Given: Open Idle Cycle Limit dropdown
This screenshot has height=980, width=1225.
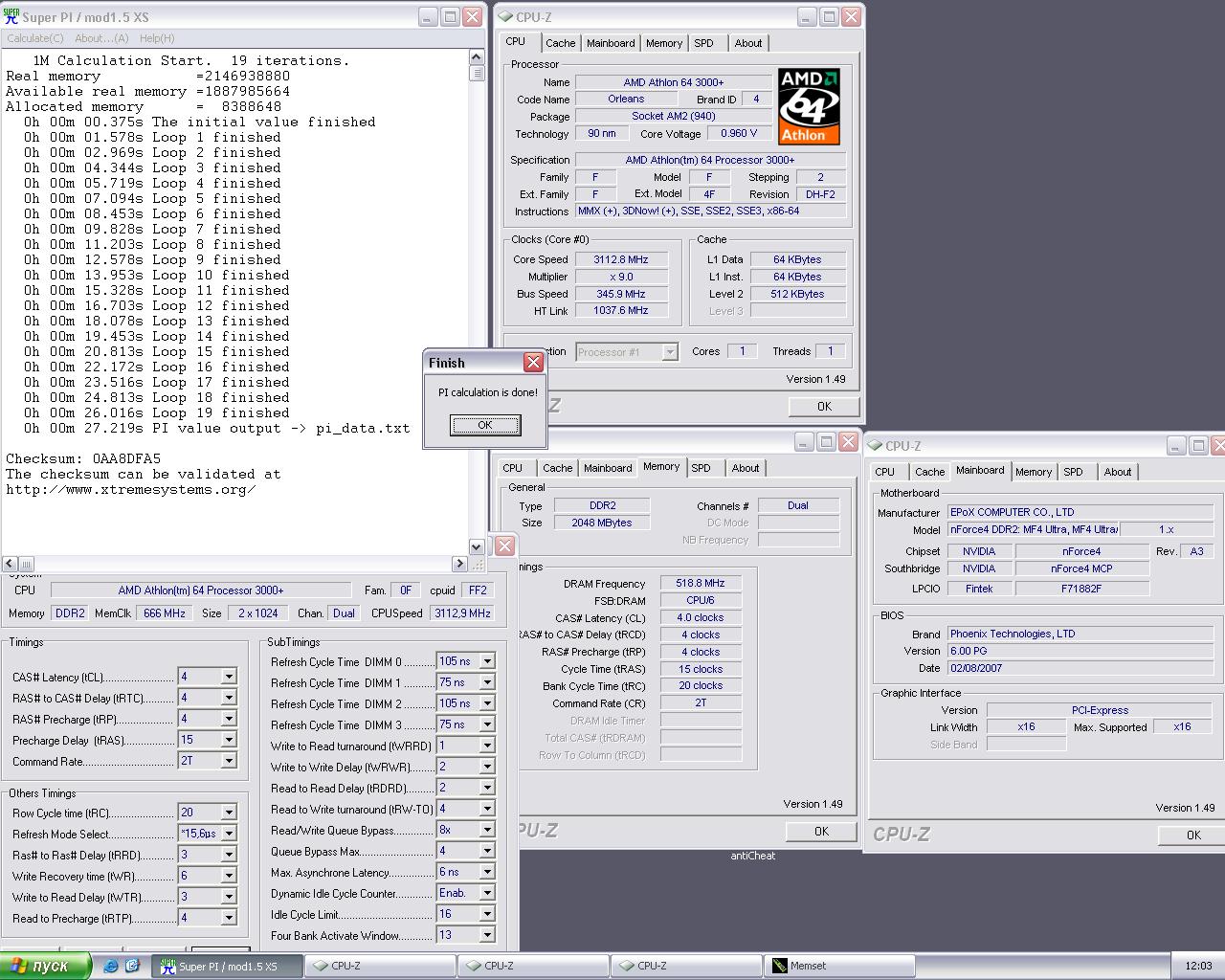Looking at the screenshot, I should [487, 914].
